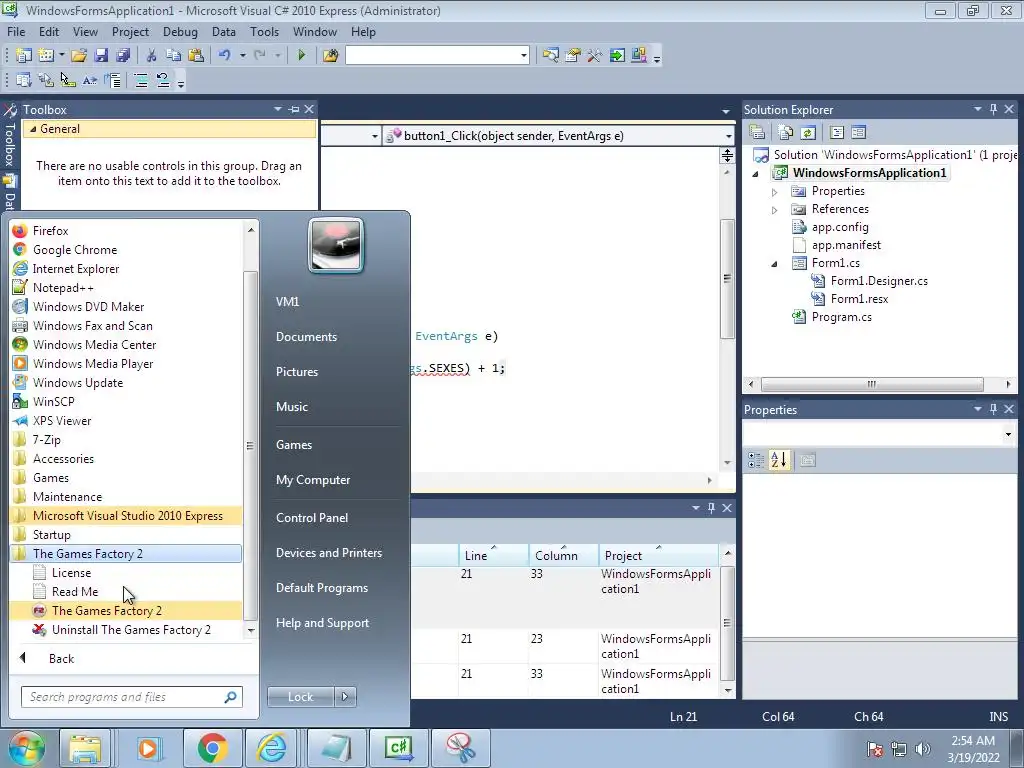This screenshot has width=1024, height=768.
Task: Click Snipping Tool scissors icon in taskbar
Action: (x=460, y=748)
